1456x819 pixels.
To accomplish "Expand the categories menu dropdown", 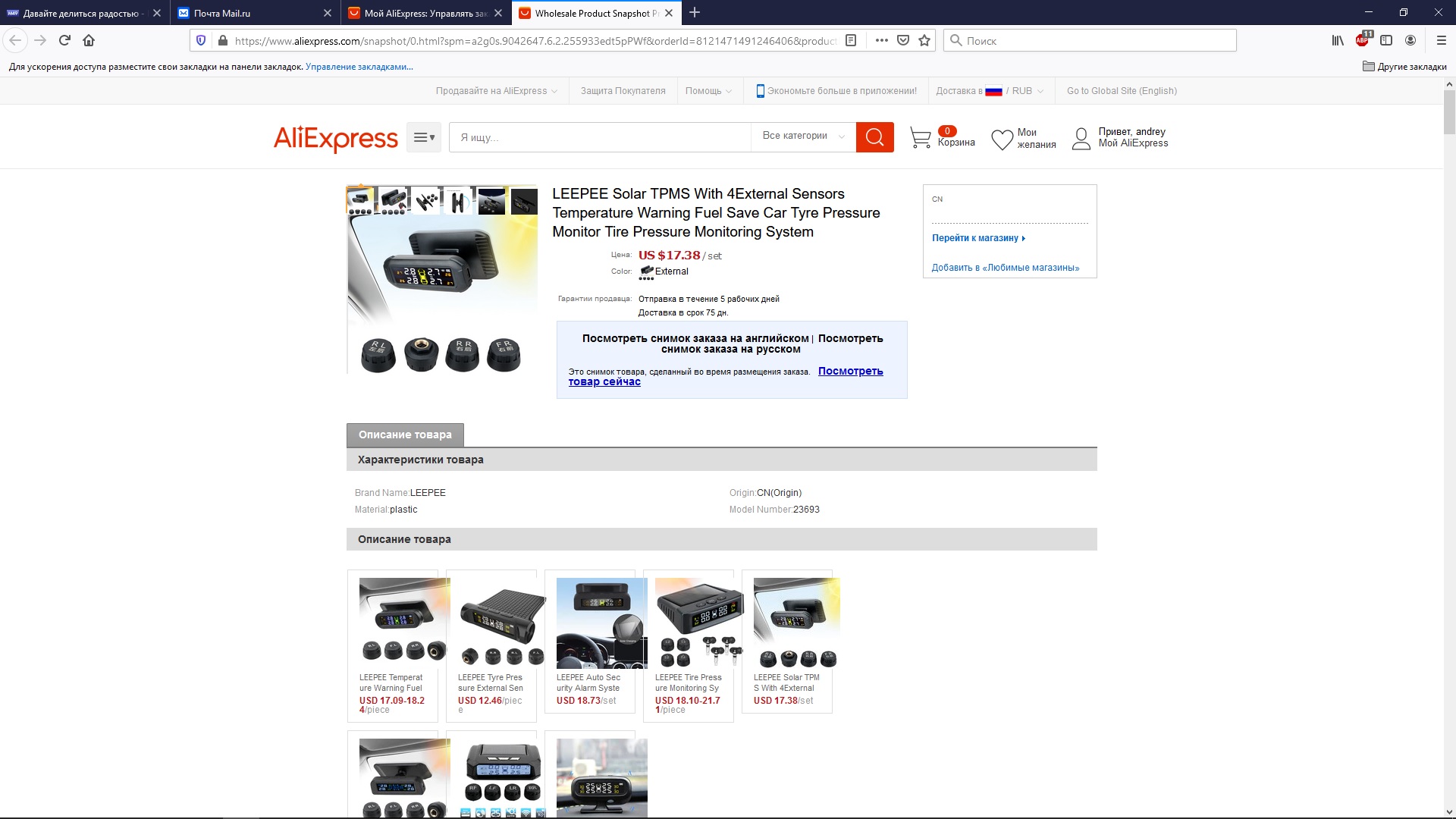I will click(x=423, y=138).
